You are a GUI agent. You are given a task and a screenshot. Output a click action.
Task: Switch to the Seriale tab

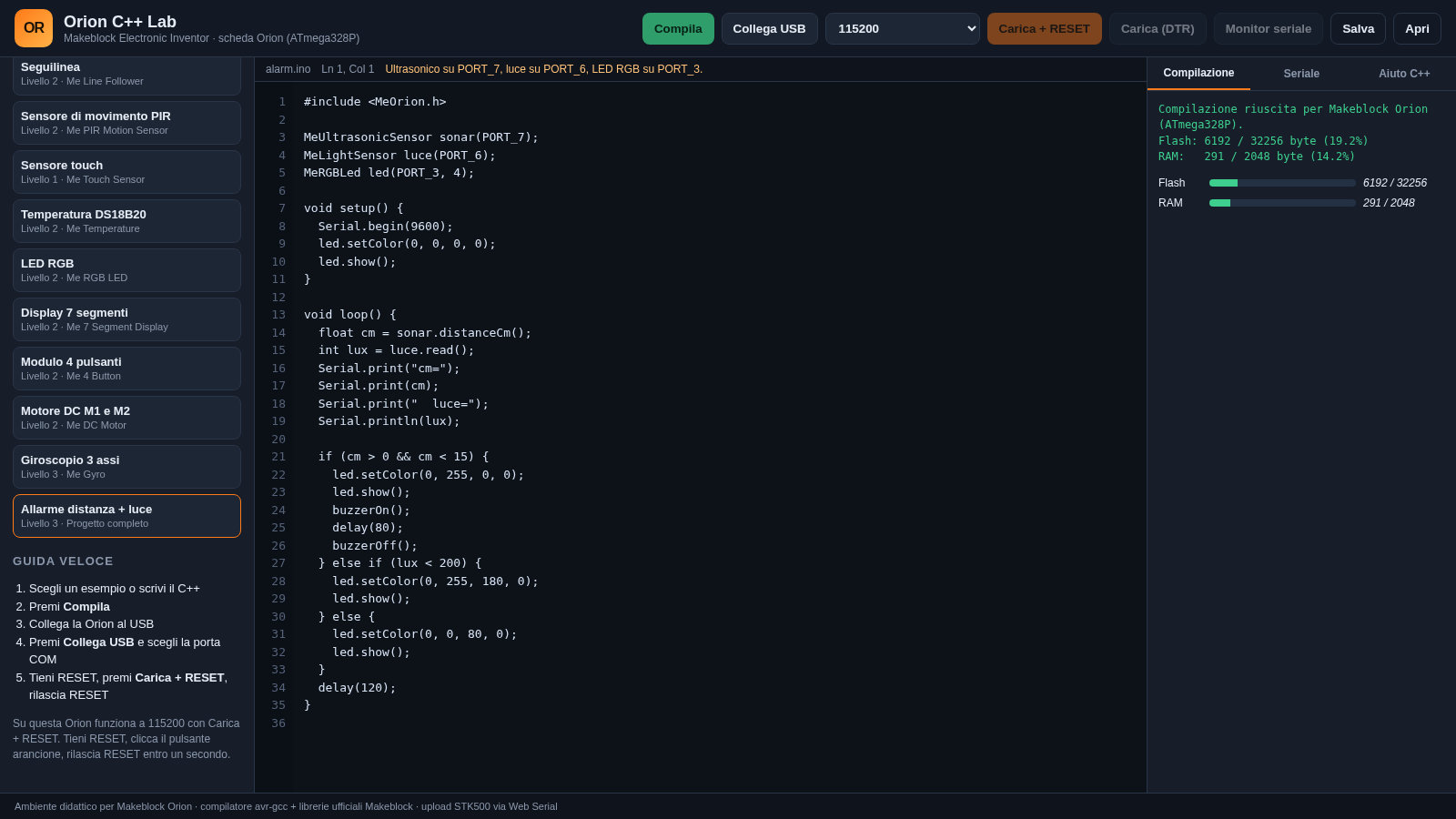tap(1301, 74)
